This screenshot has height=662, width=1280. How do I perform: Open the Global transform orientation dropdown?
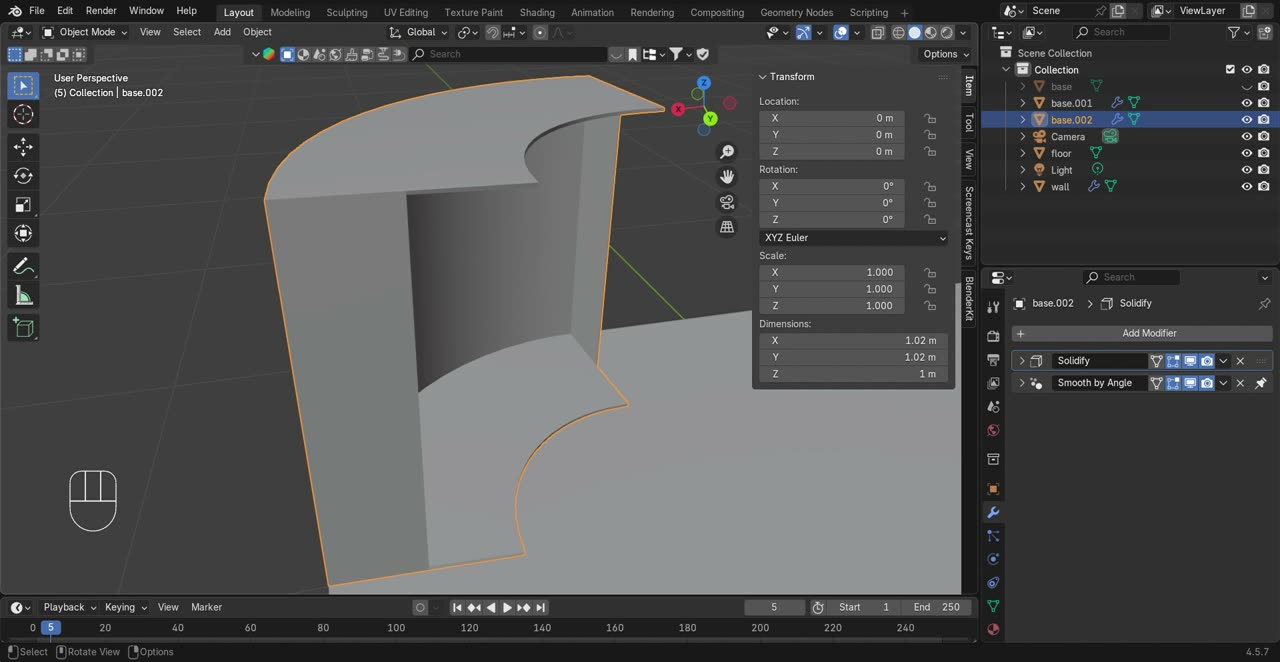pos(419,32)
